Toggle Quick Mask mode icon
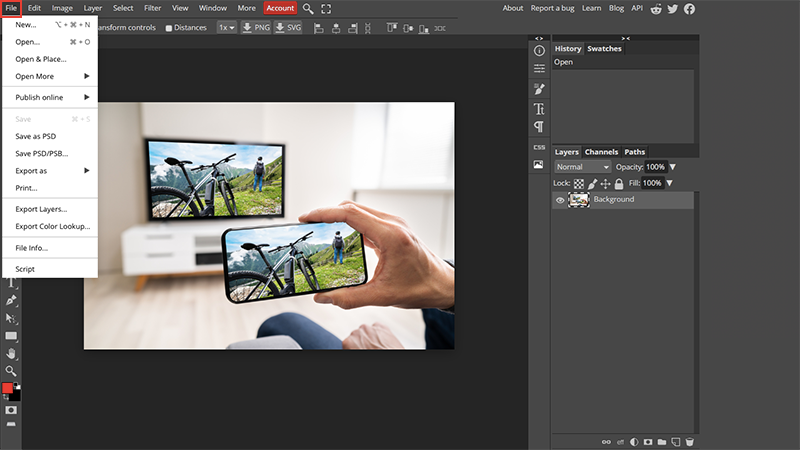 tap(11, 410)
